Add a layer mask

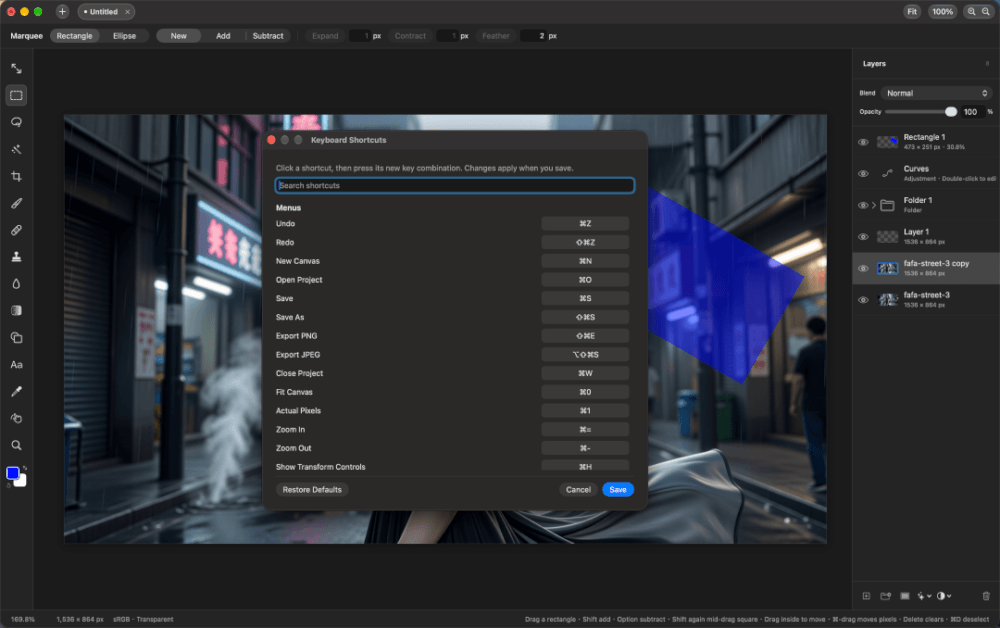(904, 596)
